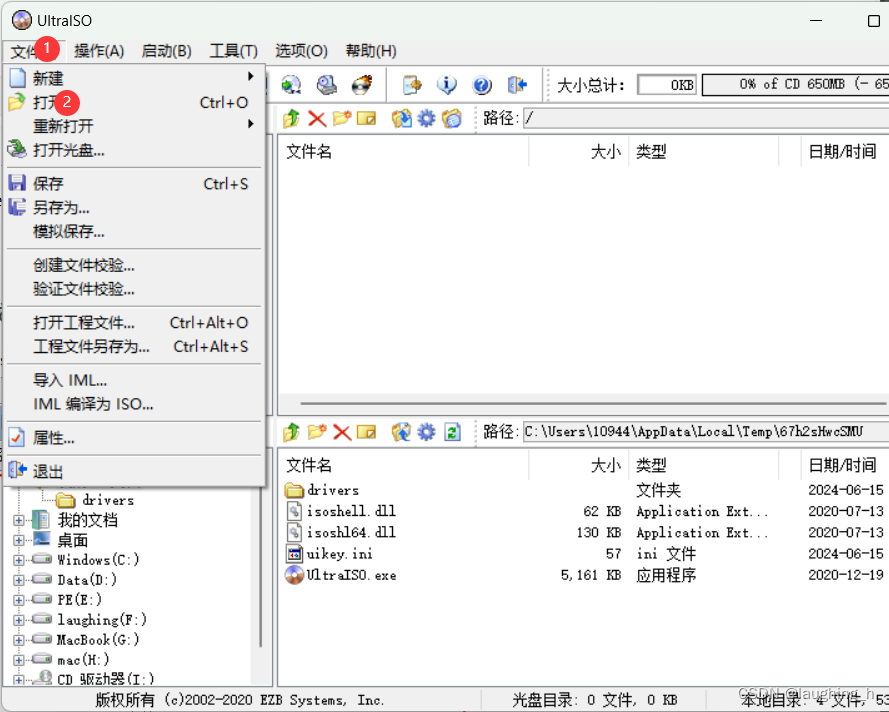The height and width of the screenshot is (712, 889).
Task: Choose 属性... menu entry
Action: point(134,438)
